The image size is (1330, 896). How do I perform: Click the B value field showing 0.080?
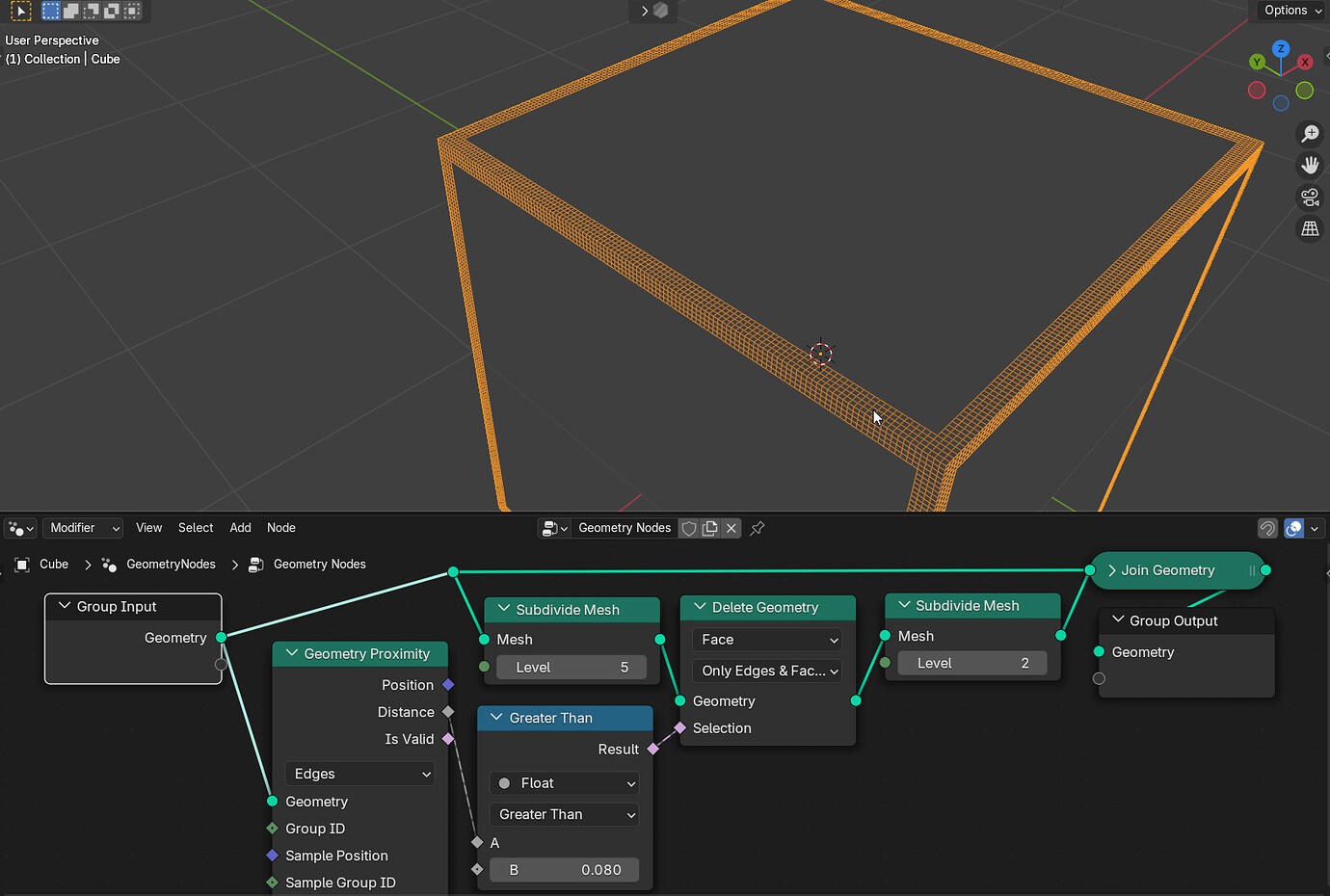[565, 870]
